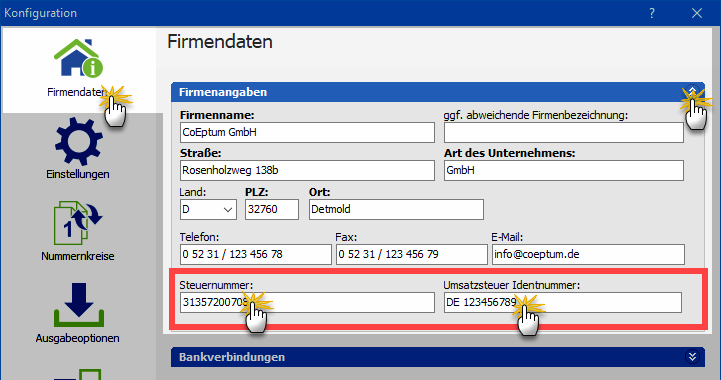Click the Telefon input field
Image resolution: width=721 pixels, height=380 pixels.
click(x=256, y=254)
